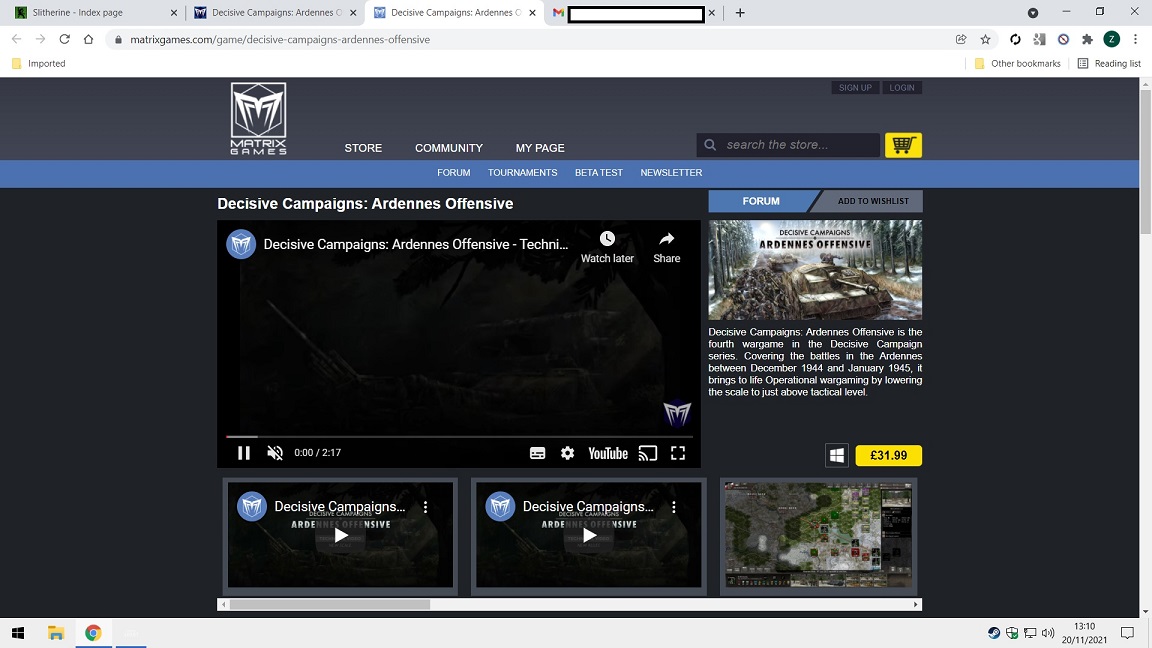Click the £31.99 price button
The width and height of the screenshot is (1152, 648).
tap(888, 456)
